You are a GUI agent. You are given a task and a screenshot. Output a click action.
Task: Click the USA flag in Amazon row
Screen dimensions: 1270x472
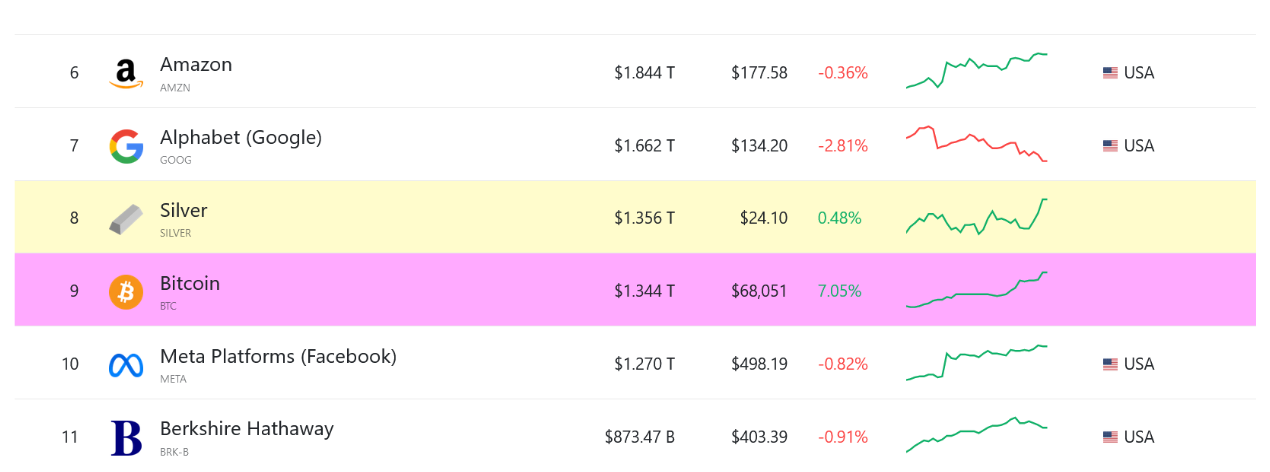[x=1110, y=73]
